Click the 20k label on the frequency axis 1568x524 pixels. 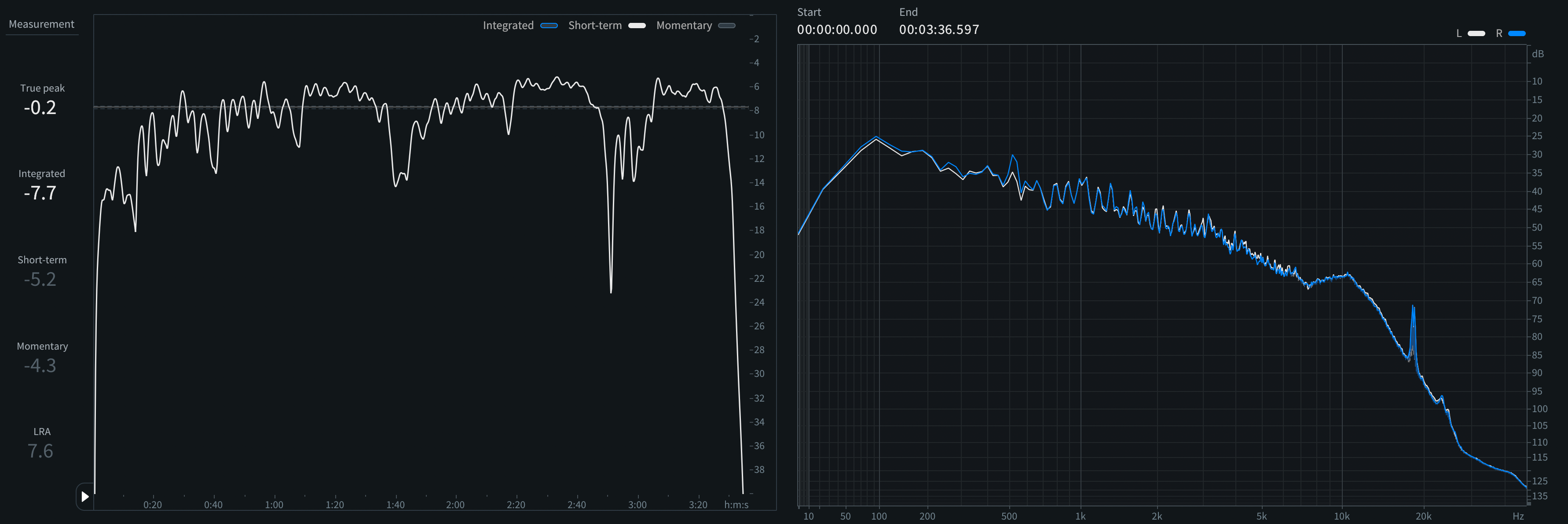pos(1423,517)
